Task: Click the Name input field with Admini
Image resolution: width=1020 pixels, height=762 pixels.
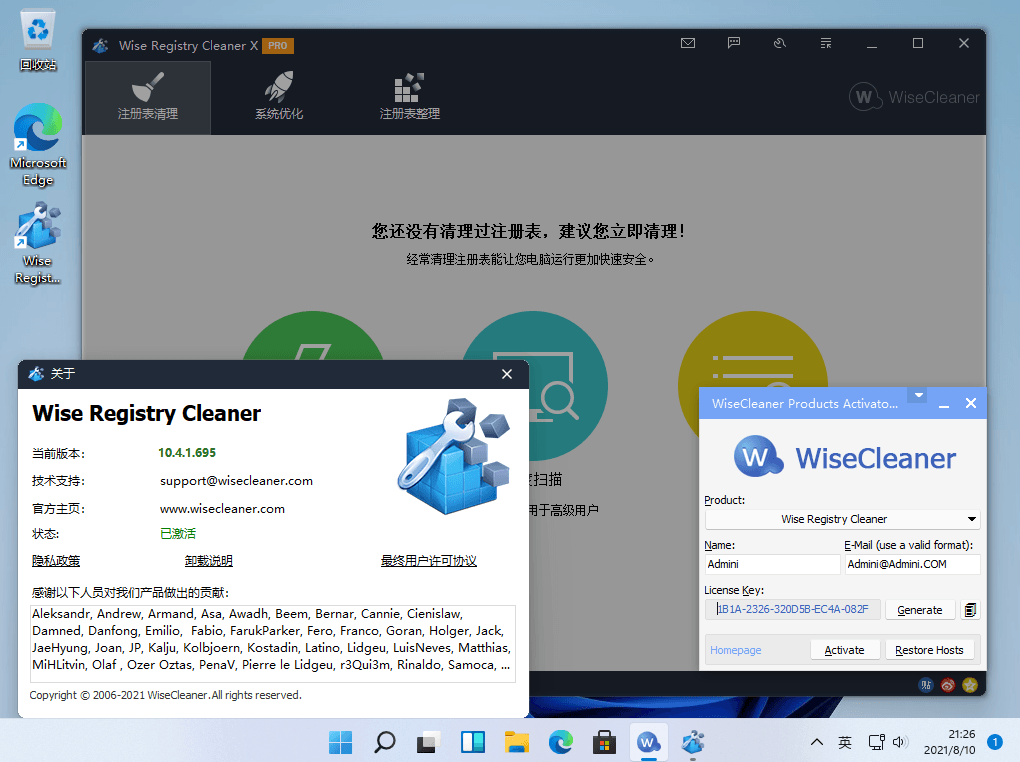Action: click(x=772, y=564)
